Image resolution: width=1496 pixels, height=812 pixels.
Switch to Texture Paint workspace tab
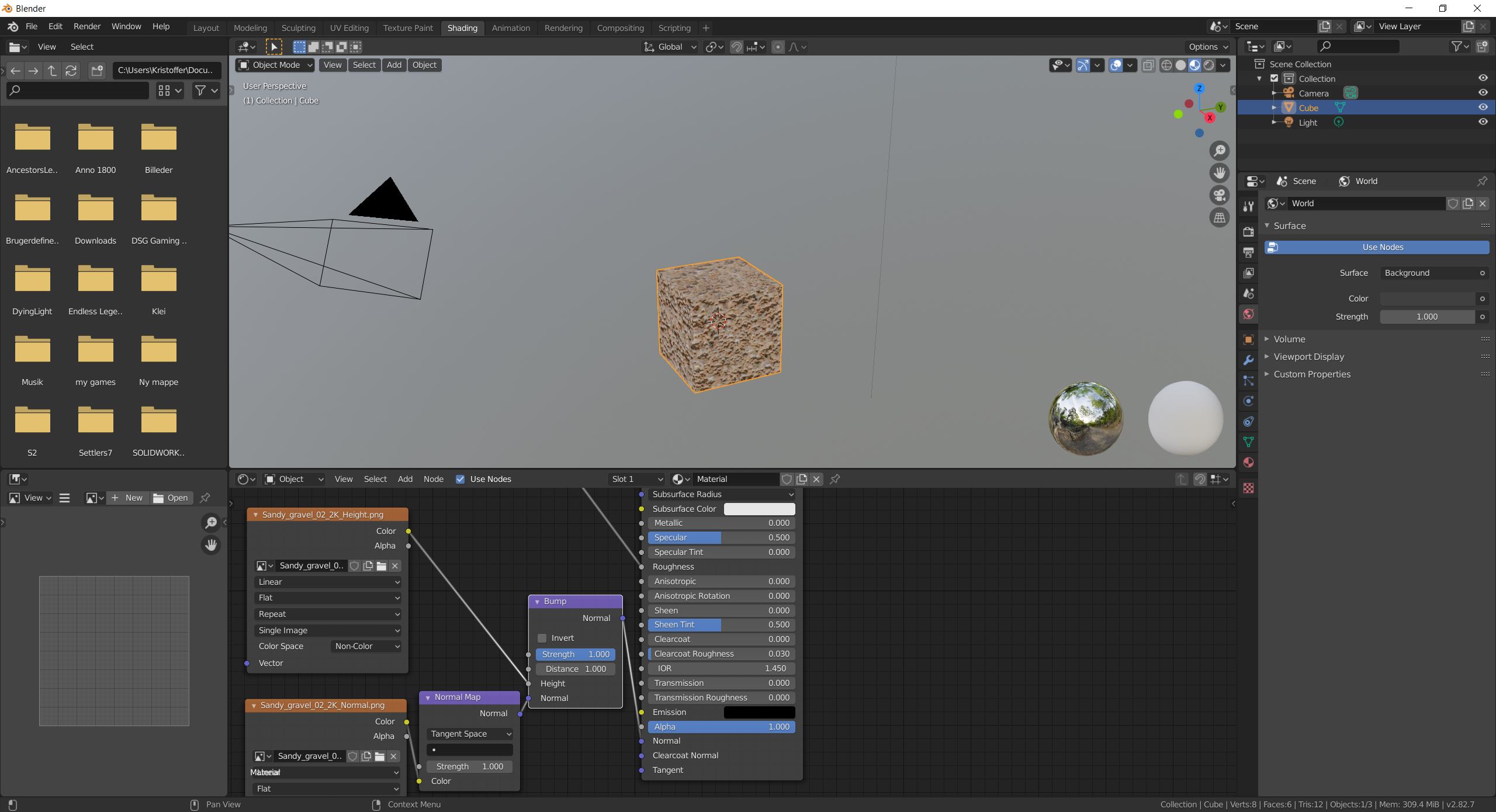(408, 27)
